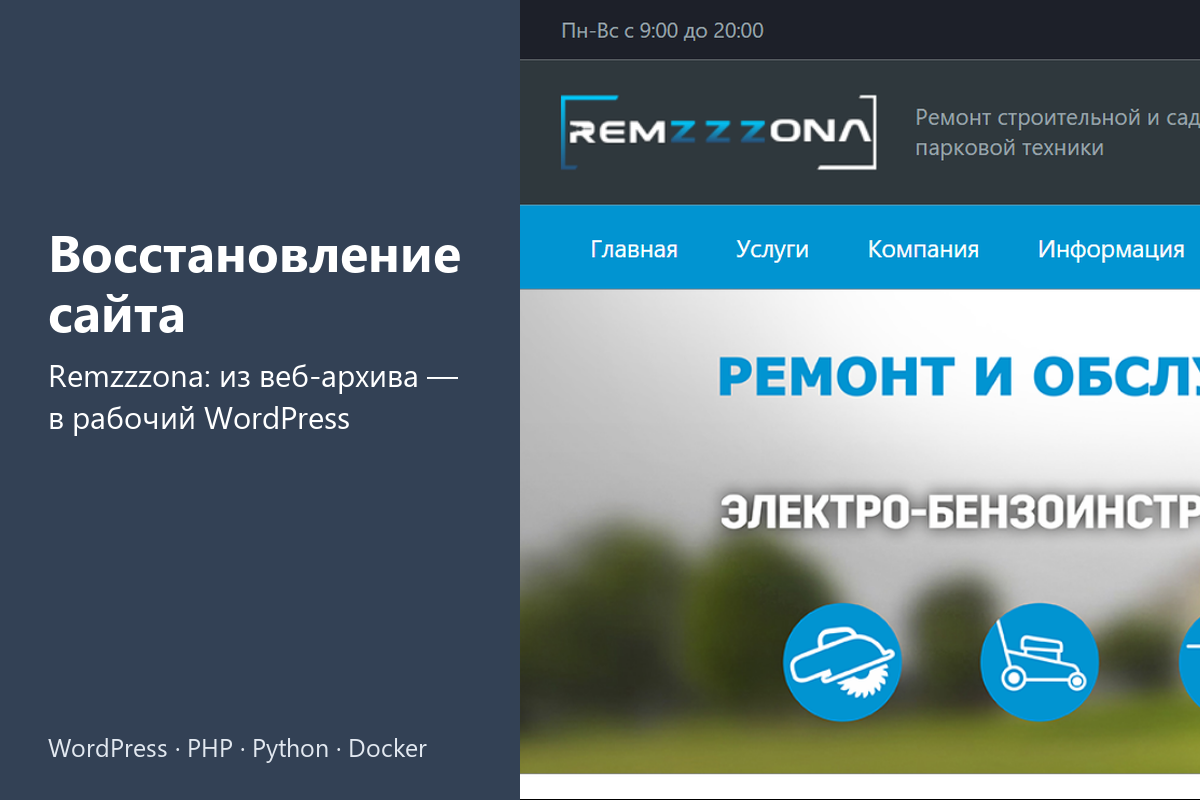Click the subtitle Remzzzona: из веб-архива

(254, 398)
